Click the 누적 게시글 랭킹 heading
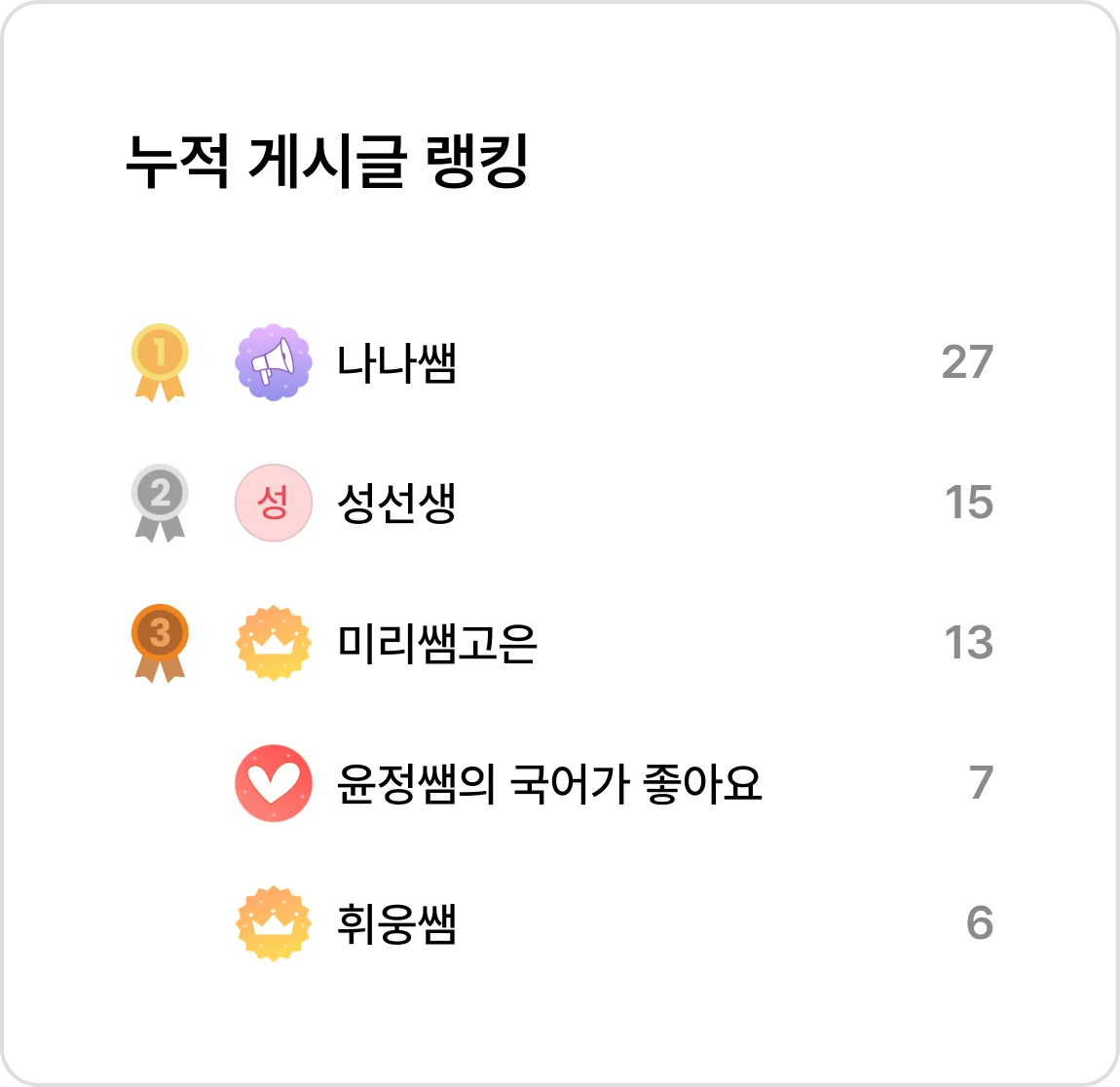Screen dimensions: 1120x1087 coord(326,161)
